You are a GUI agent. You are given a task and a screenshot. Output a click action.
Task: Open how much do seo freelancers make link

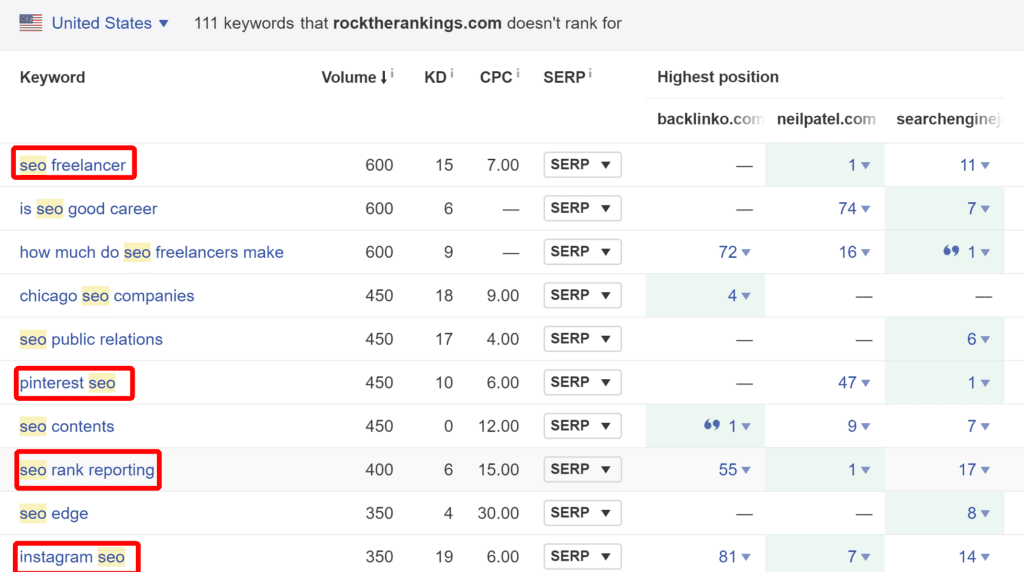pos(152,252)
